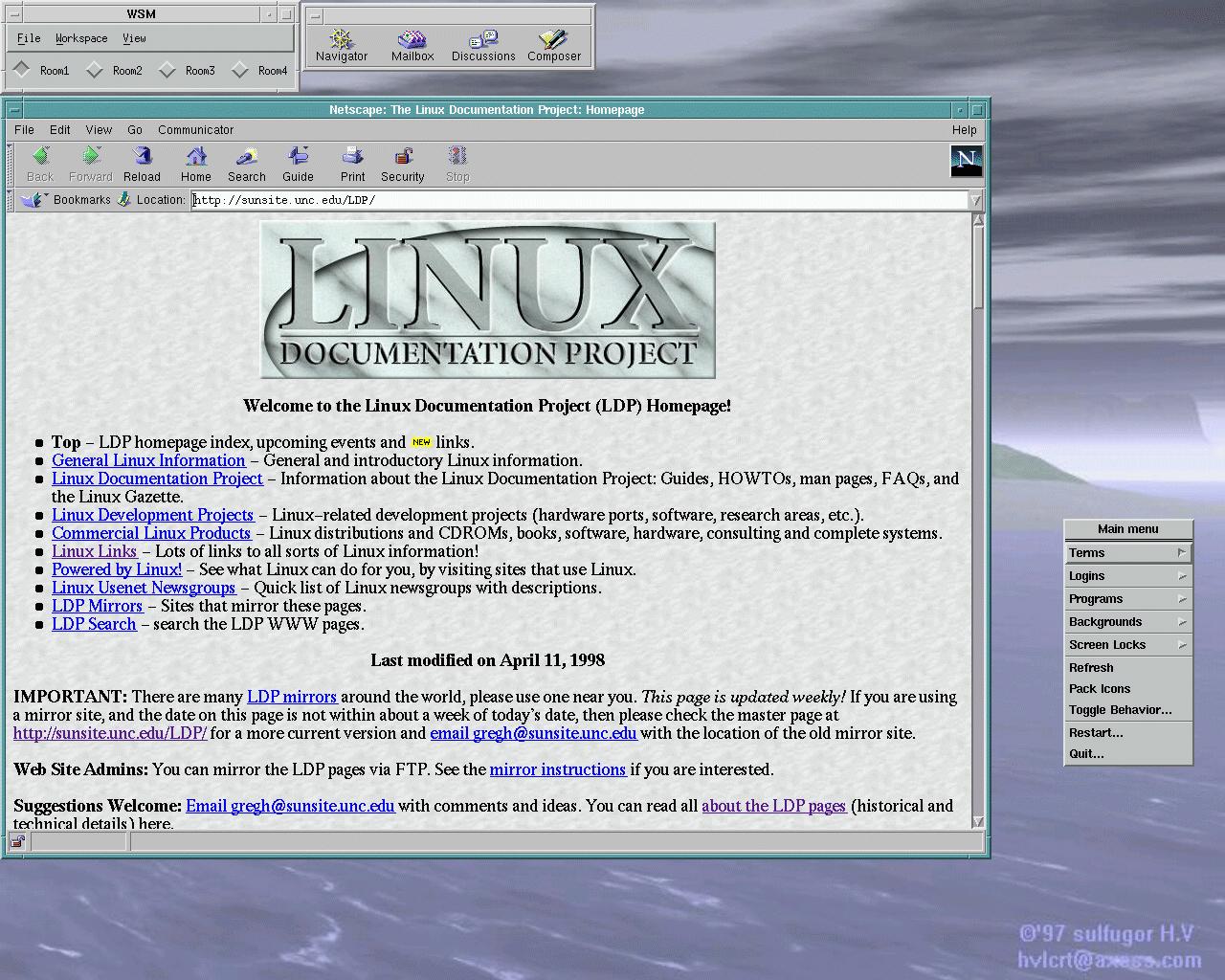Open the Go menu
Viewport: 1225px width, 980px height.
coord(135,130)
